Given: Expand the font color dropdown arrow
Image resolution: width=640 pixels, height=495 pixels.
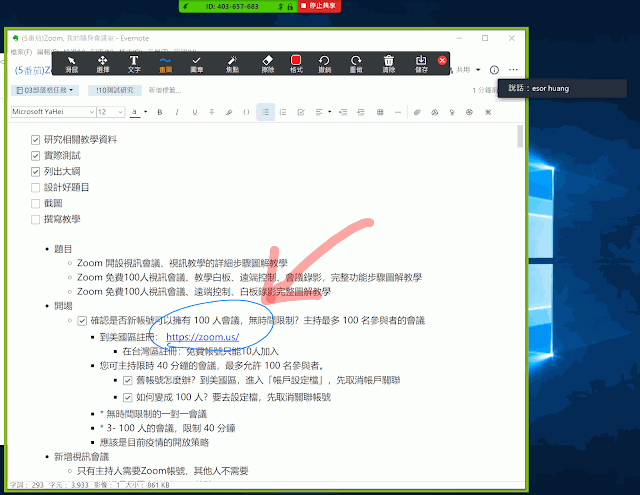Looking at the screenshot, I should pyautogui.click(x=146, y=112).
